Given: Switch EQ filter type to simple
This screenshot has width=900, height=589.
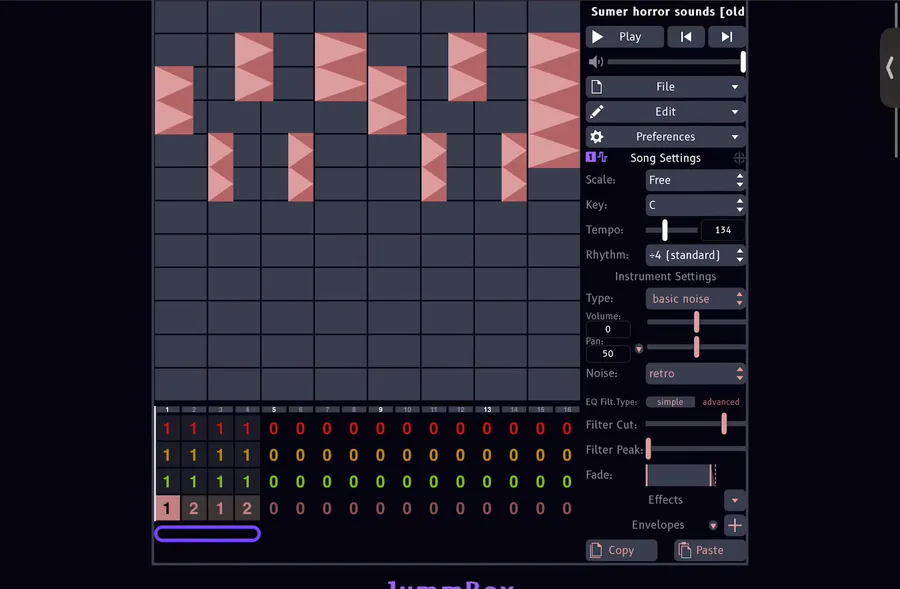Looking at the screenshot, I should tap(670, 402).
